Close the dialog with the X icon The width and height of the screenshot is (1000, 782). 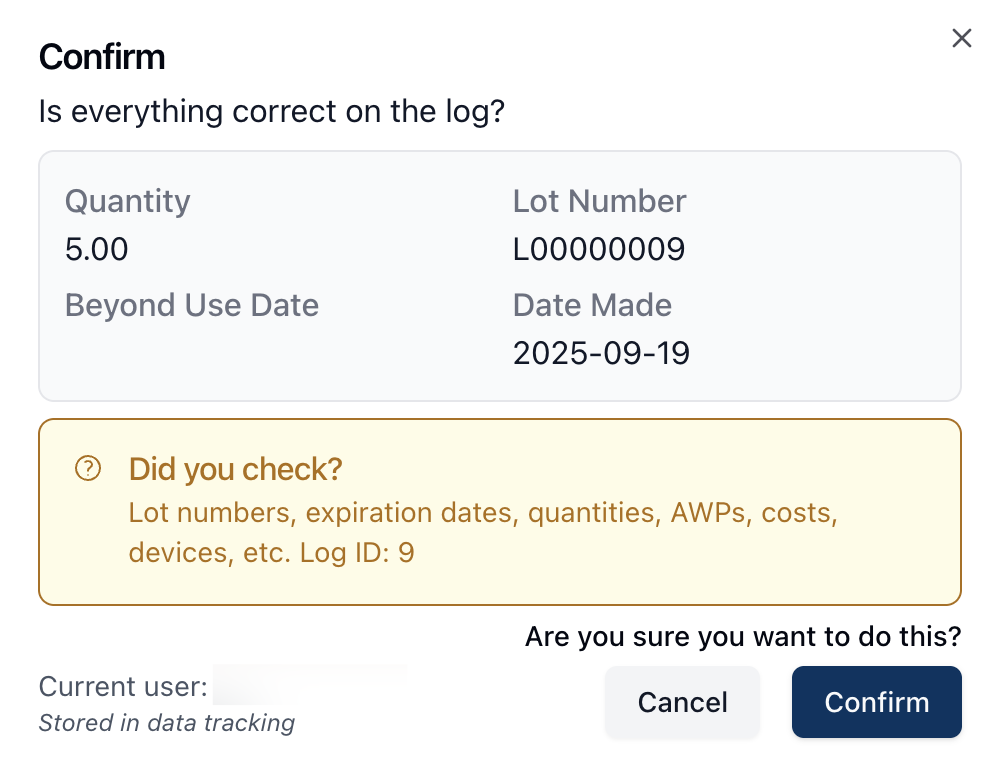(x=961, y=38)
